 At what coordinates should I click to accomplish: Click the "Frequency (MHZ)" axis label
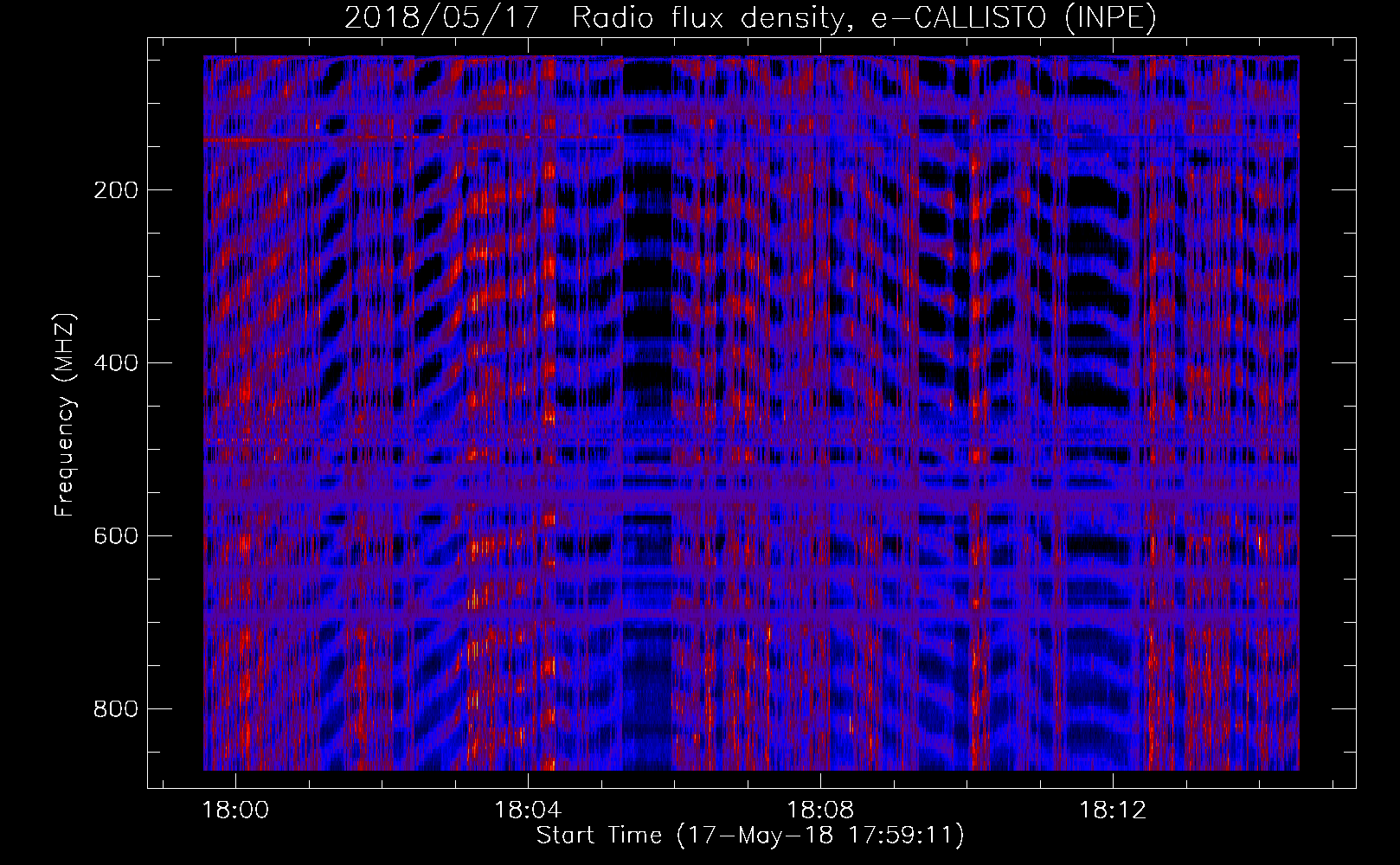click(65, 415)
